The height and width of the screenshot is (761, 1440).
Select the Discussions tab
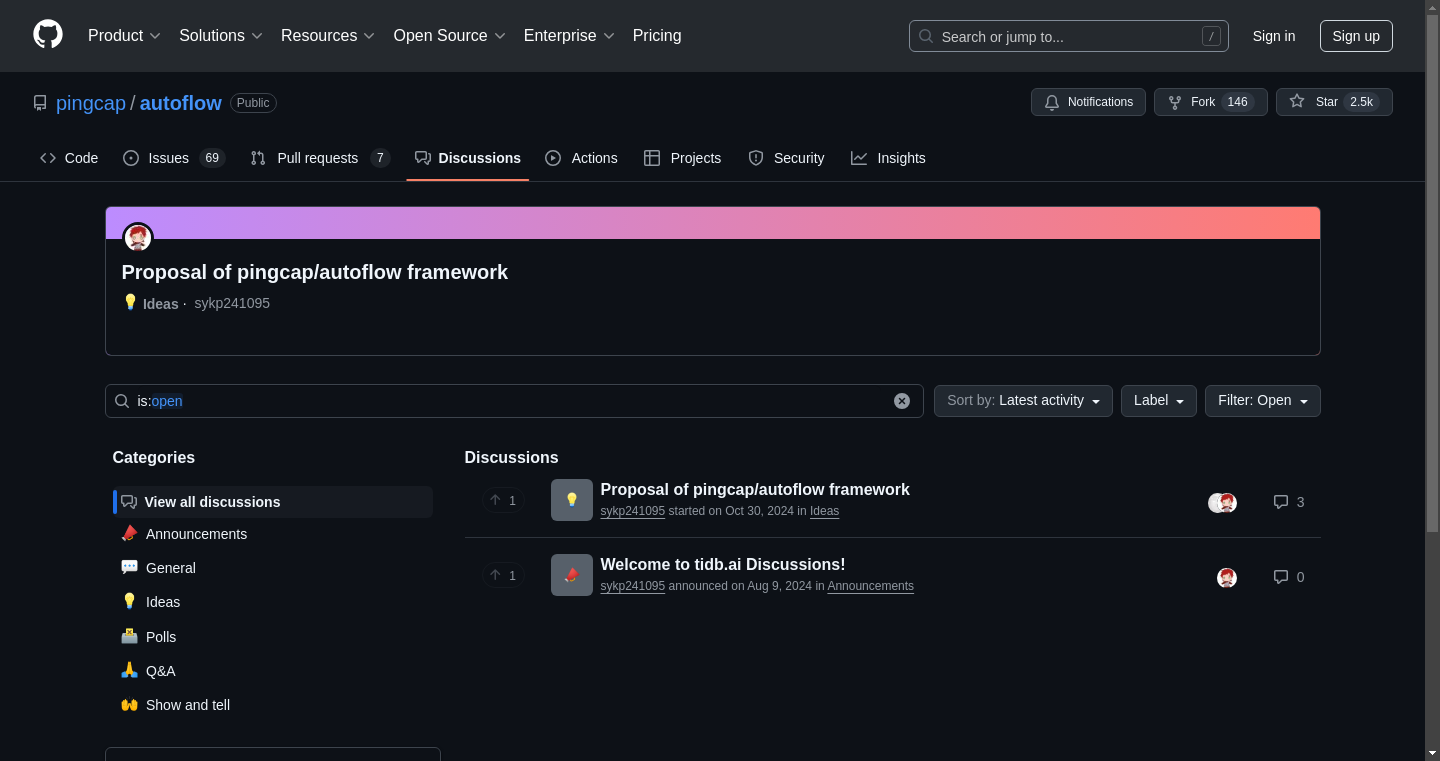[x=468, y=158]
